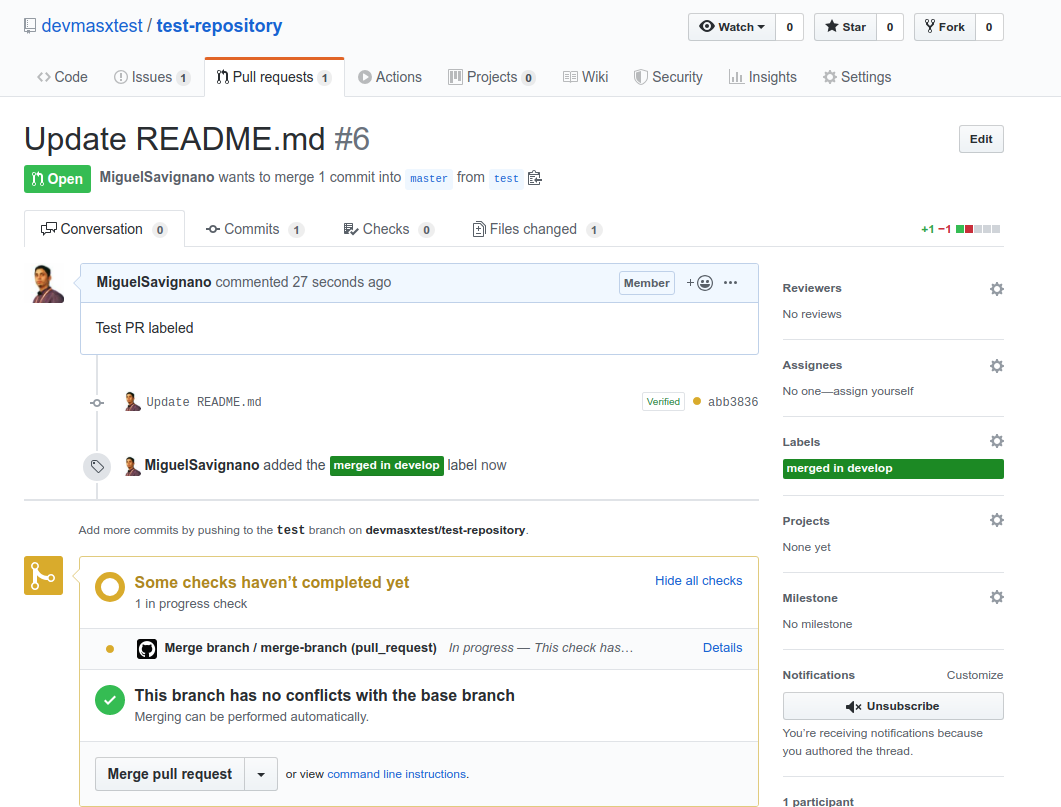Open the Pull requests tab

(x=274, y=77)
